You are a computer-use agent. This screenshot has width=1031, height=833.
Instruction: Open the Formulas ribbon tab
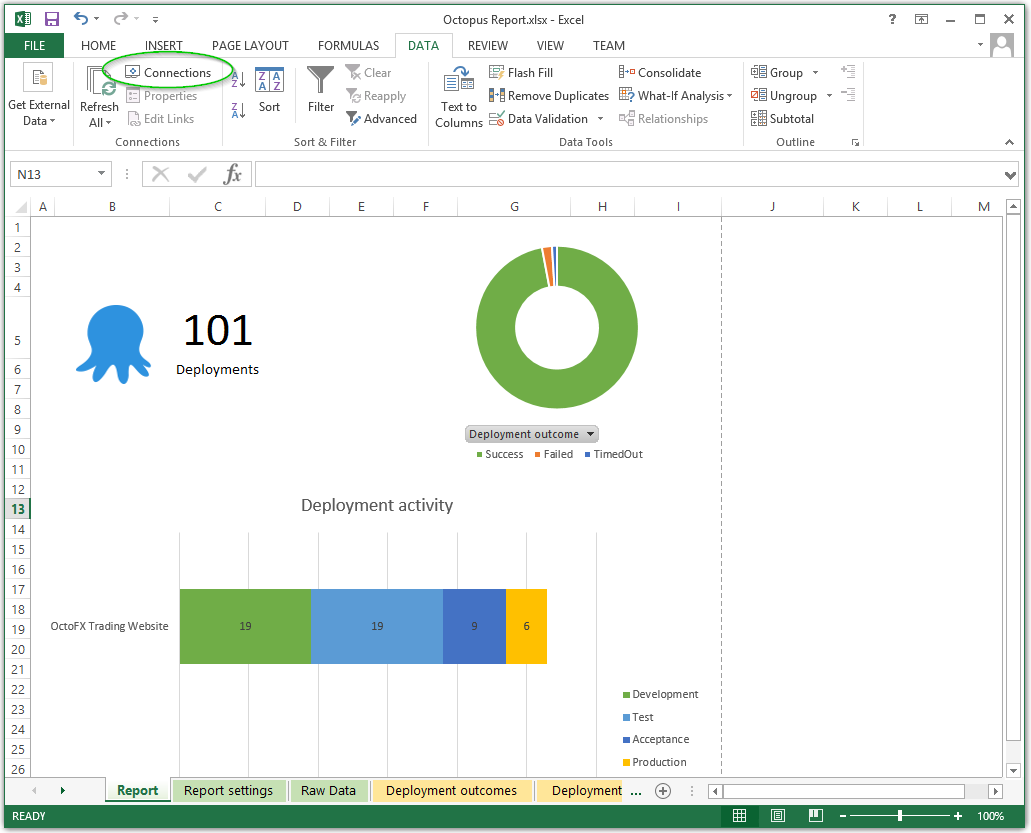tap(348, 46)
